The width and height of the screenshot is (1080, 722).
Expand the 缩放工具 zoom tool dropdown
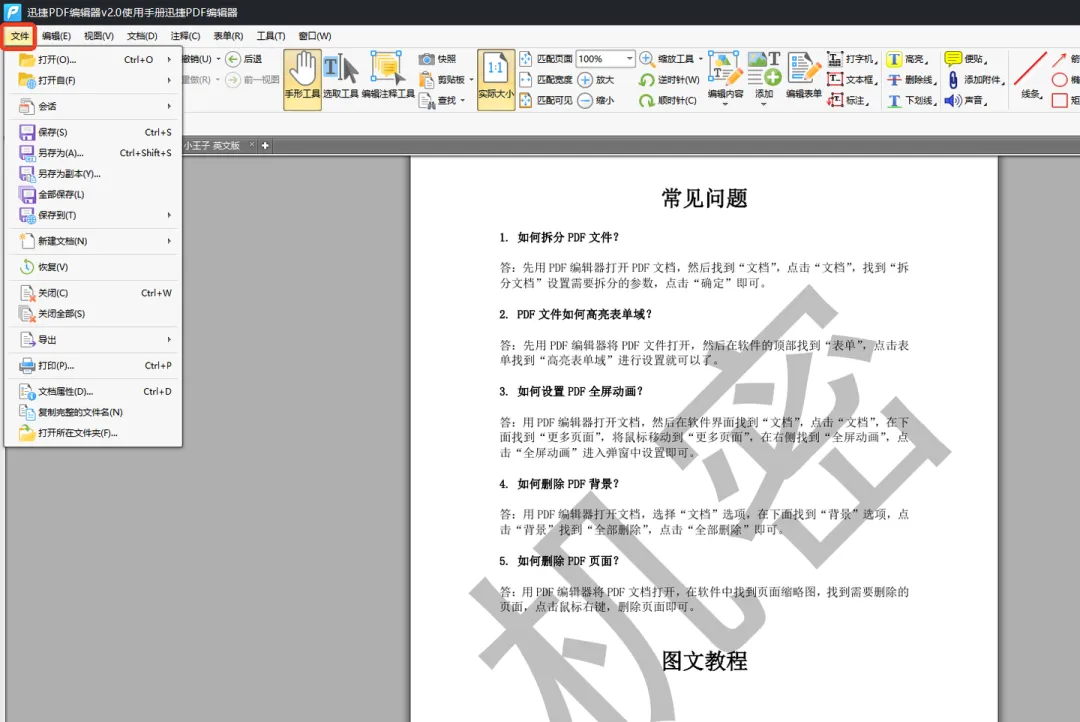click(700, 59)
